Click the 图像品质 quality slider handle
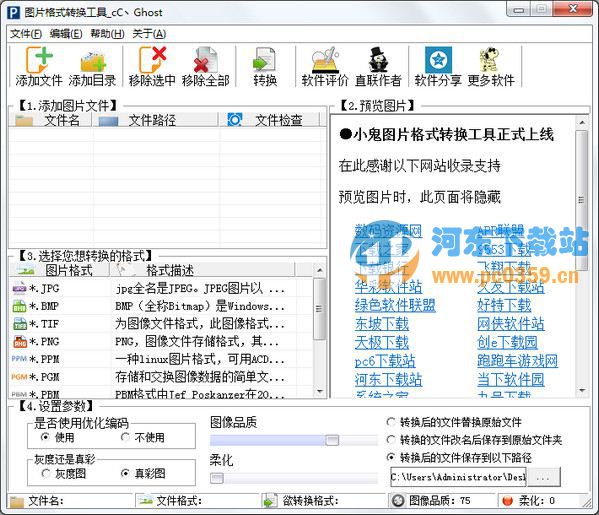The width and height of the screenshot is (599, 515). click(332, 440)
